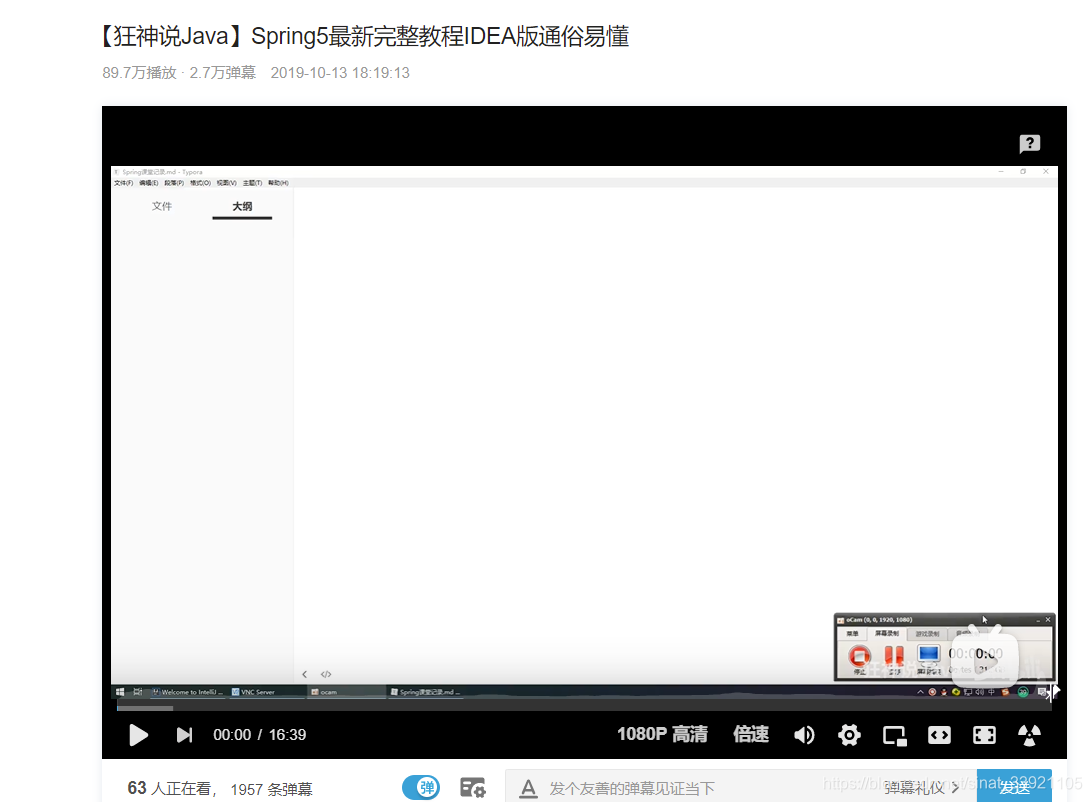Click the 中 input language tray indicator
This screenshot has width=1092, height=802.
pos(992,692)
